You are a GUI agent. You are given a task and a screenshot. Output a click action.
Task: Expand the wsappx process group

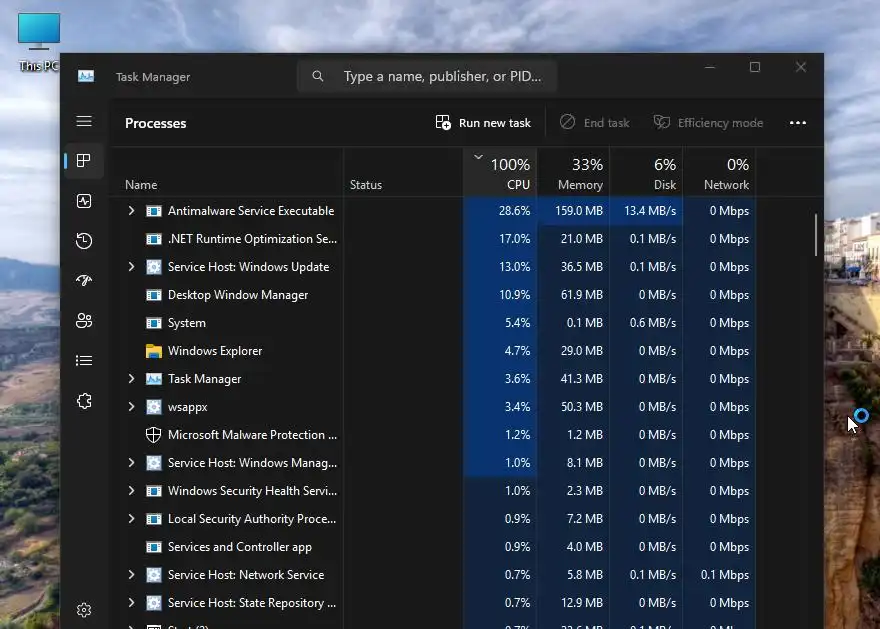[131, 407]
